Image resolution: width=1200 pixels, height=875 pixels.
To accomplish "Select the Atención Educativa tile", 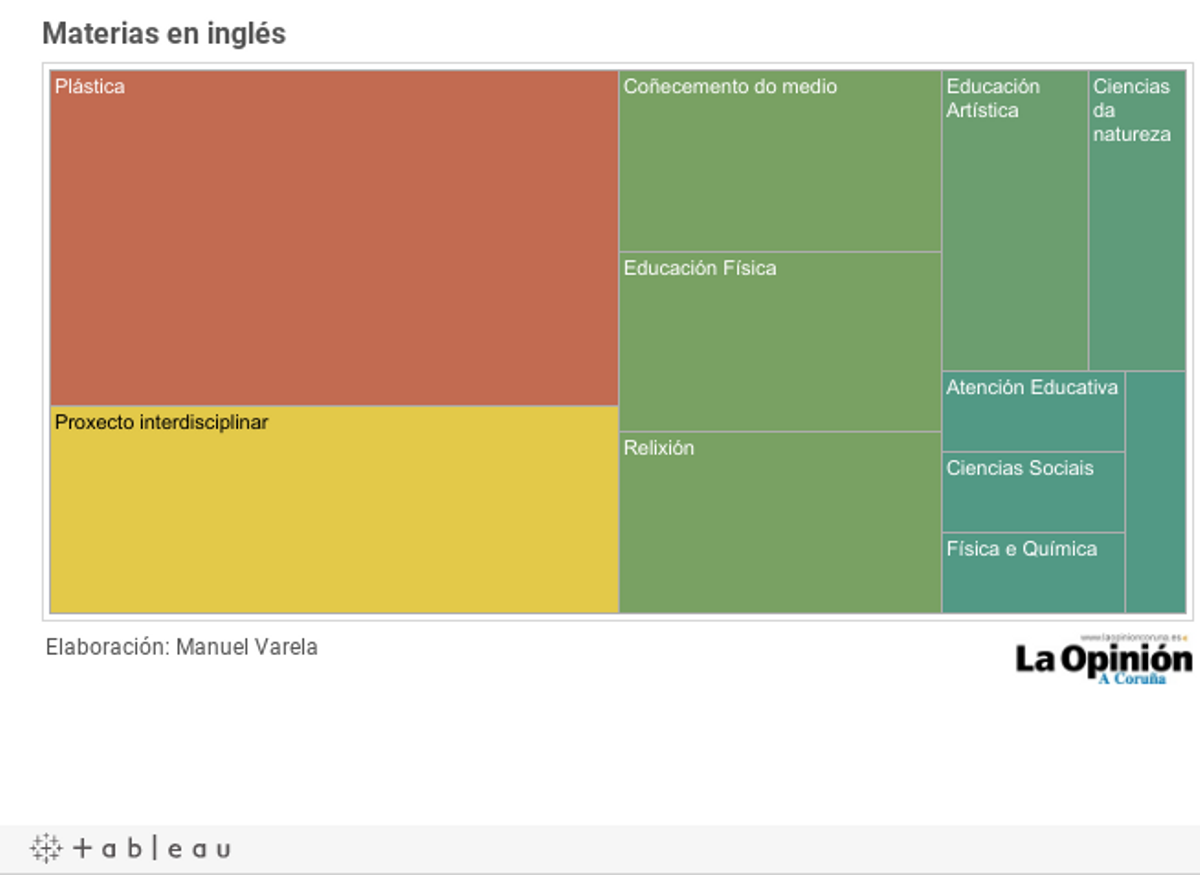I will 1033,411.
